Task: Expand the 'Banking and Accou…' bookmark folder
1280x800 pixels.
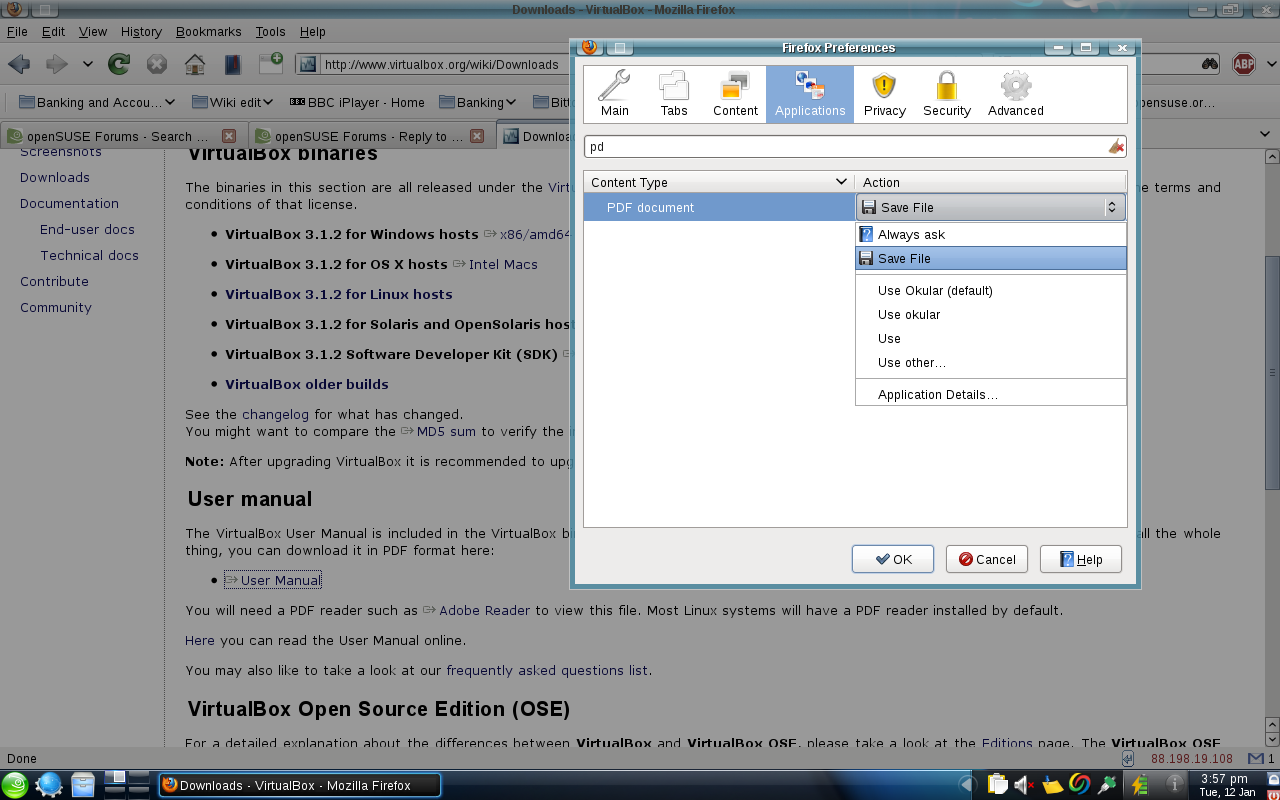Action: point(97,102)
